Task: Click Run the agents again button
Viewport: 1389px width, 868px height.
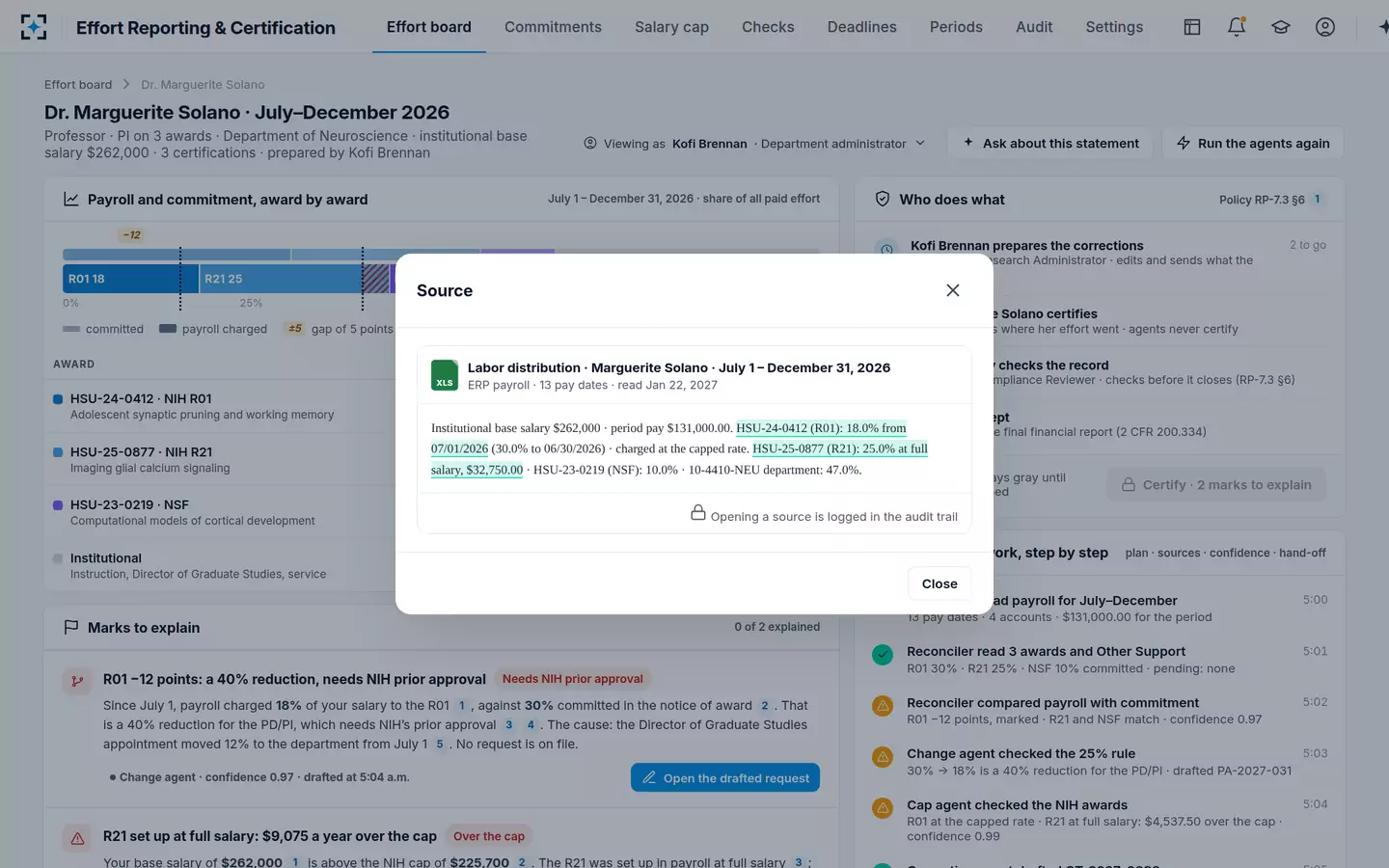Action: [x=1253, y=144]
